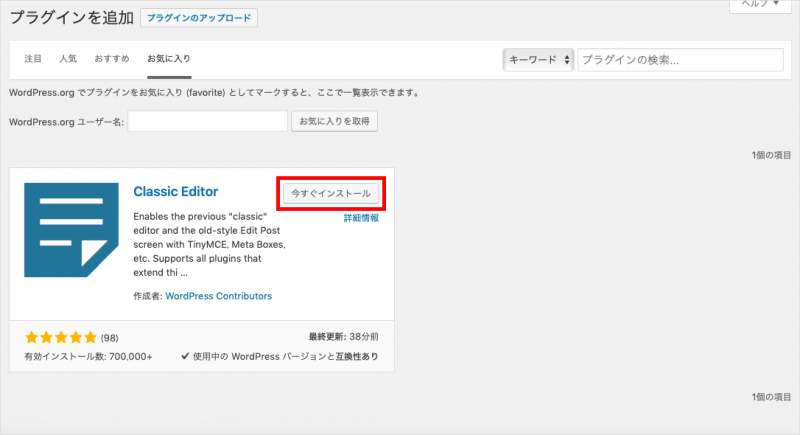Image resolution: width=800 pixels, height=435 pixels.
Task: Open the Classic Editor title link
Action: pos(176,191)
